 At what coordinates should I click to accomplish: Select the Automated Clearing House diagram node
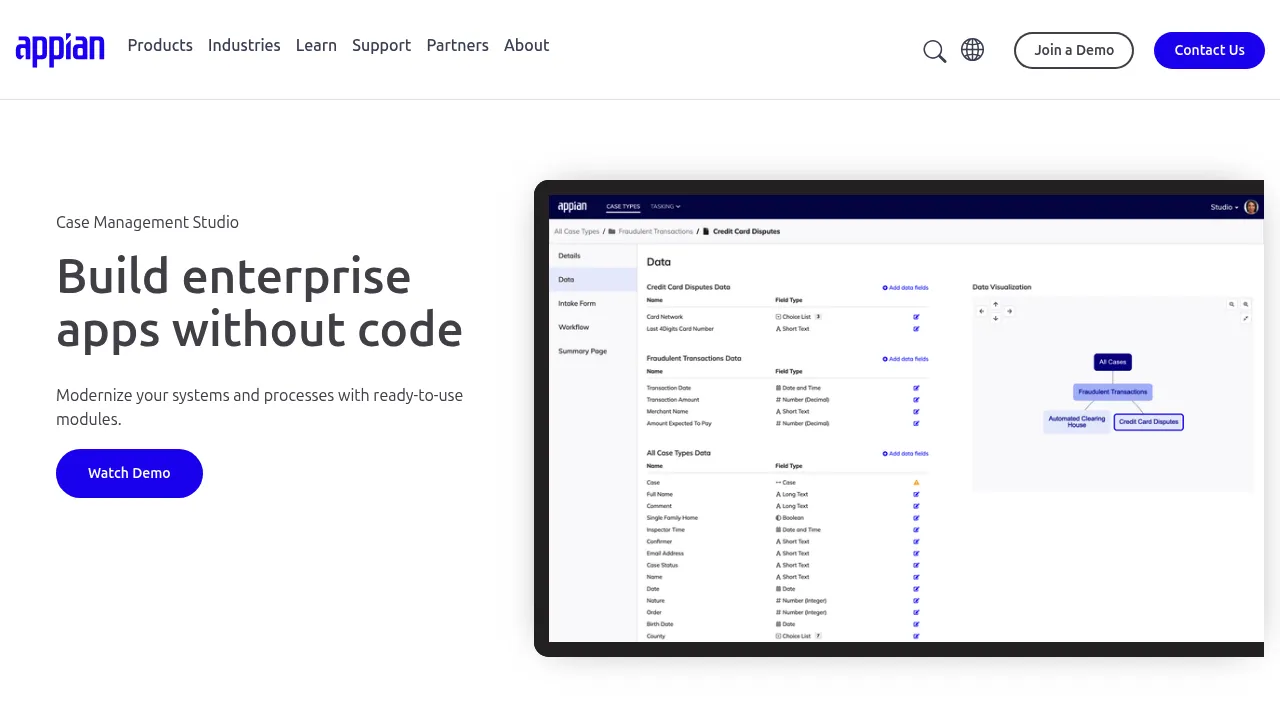[1077, 422]
